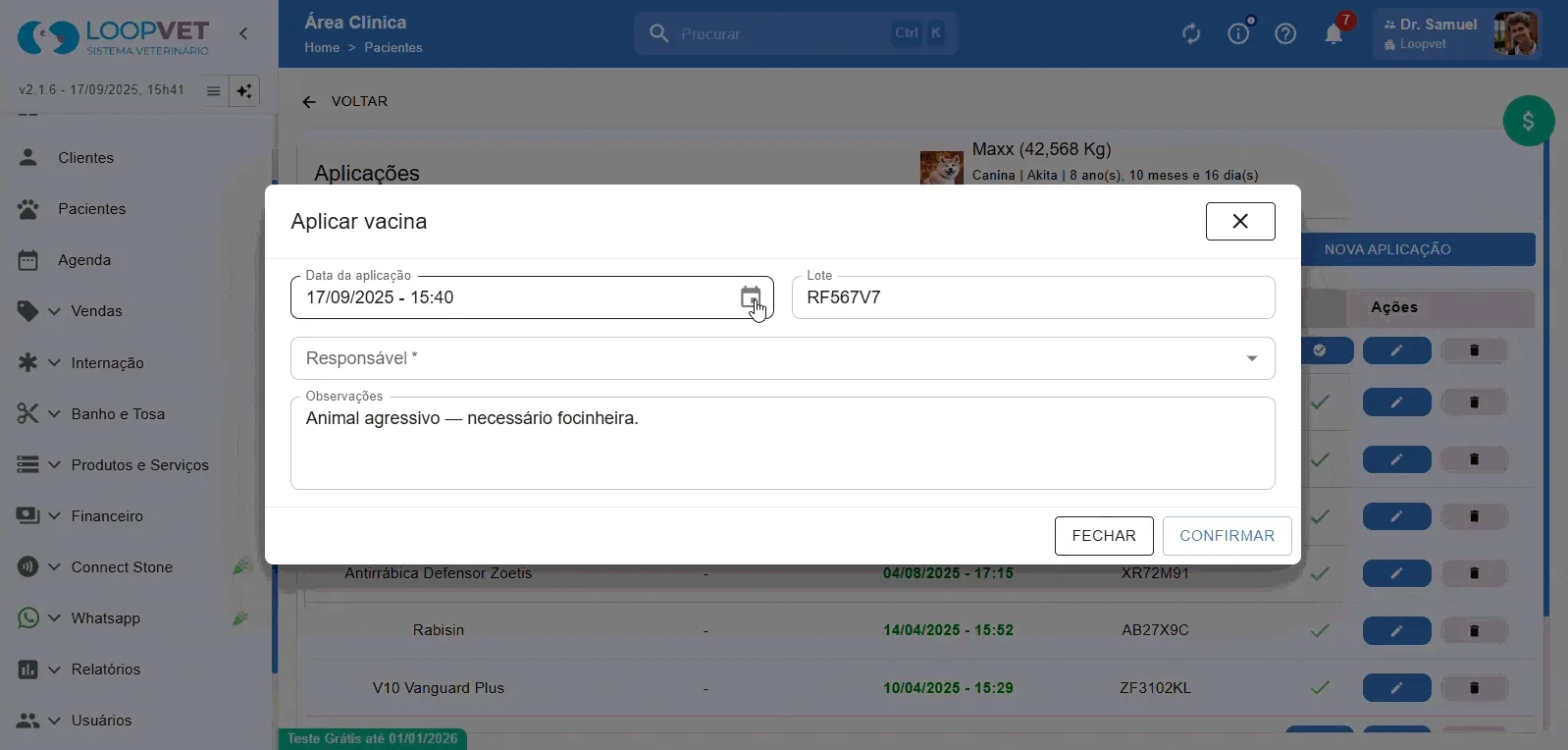Close the Aplicar vacina dialog with X
The image size is (1568, 750).
(1240, 221)
